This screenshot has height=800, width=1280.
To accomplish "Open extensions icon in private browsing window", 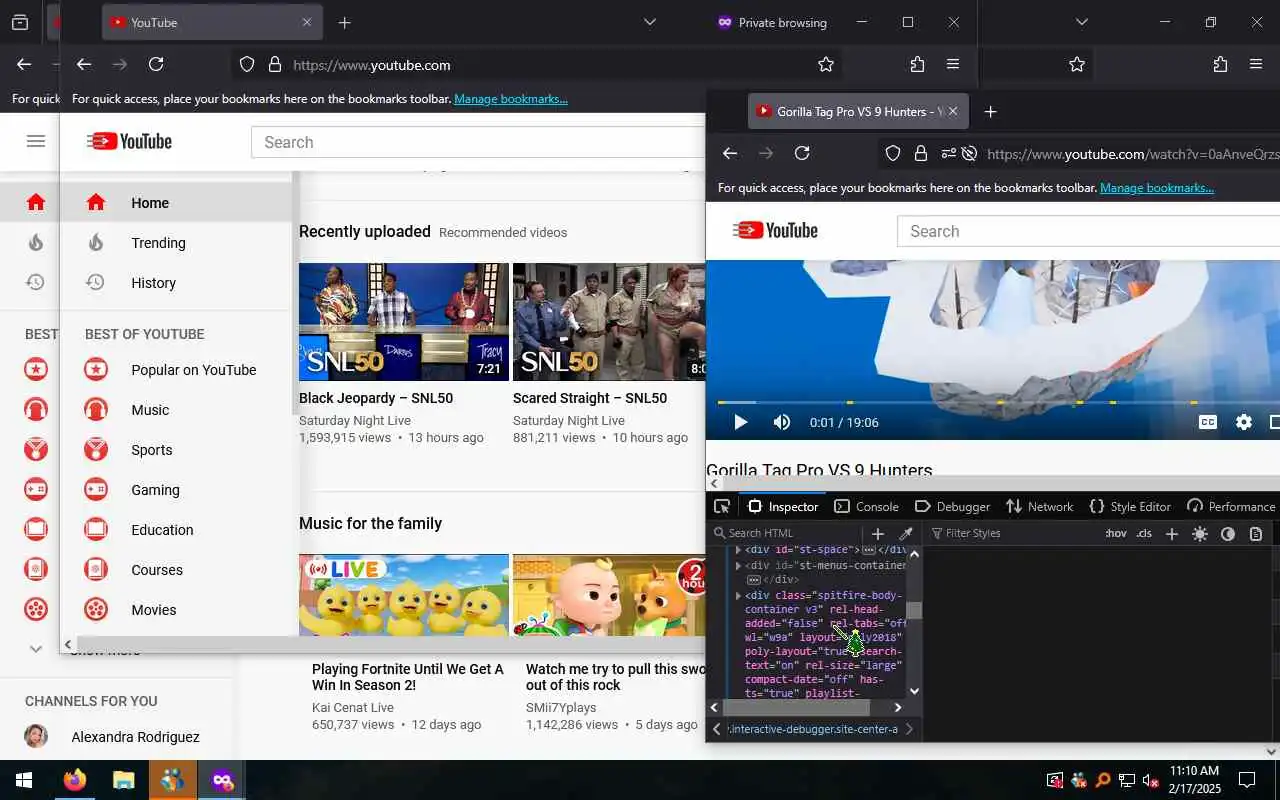I will coord(917,64).
